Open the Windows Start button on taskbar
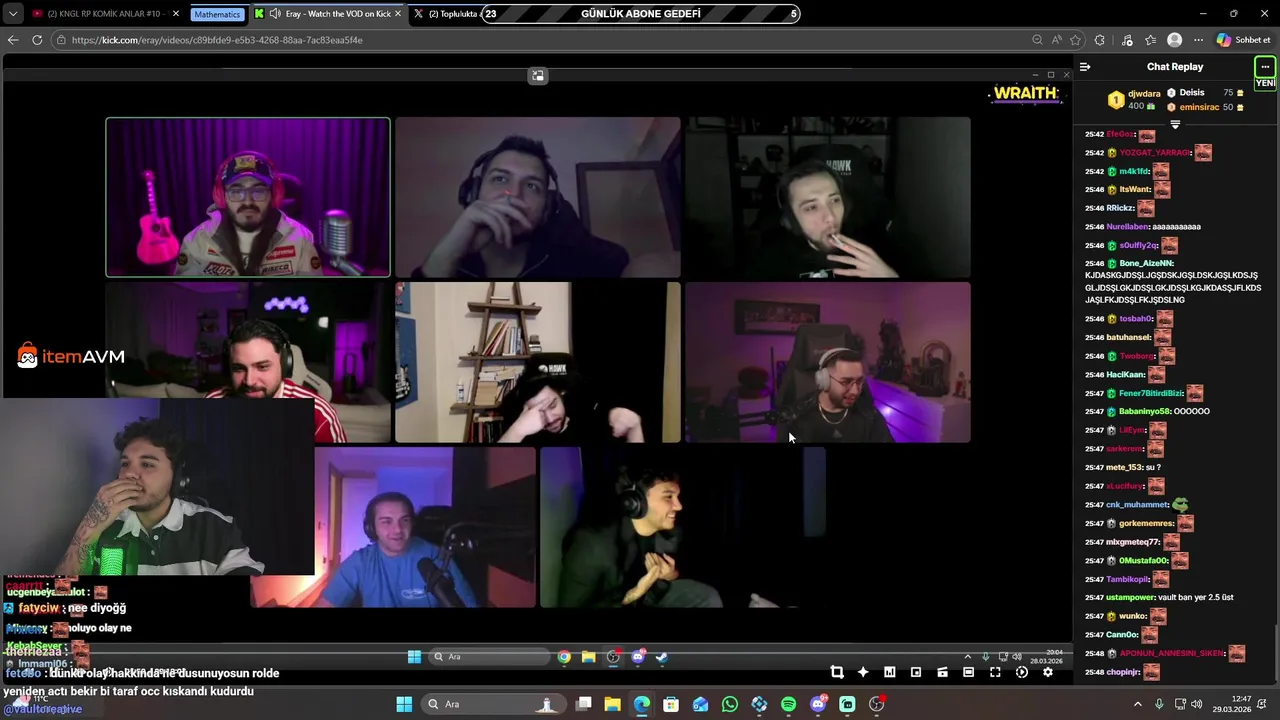 click(x=404, y=704)
